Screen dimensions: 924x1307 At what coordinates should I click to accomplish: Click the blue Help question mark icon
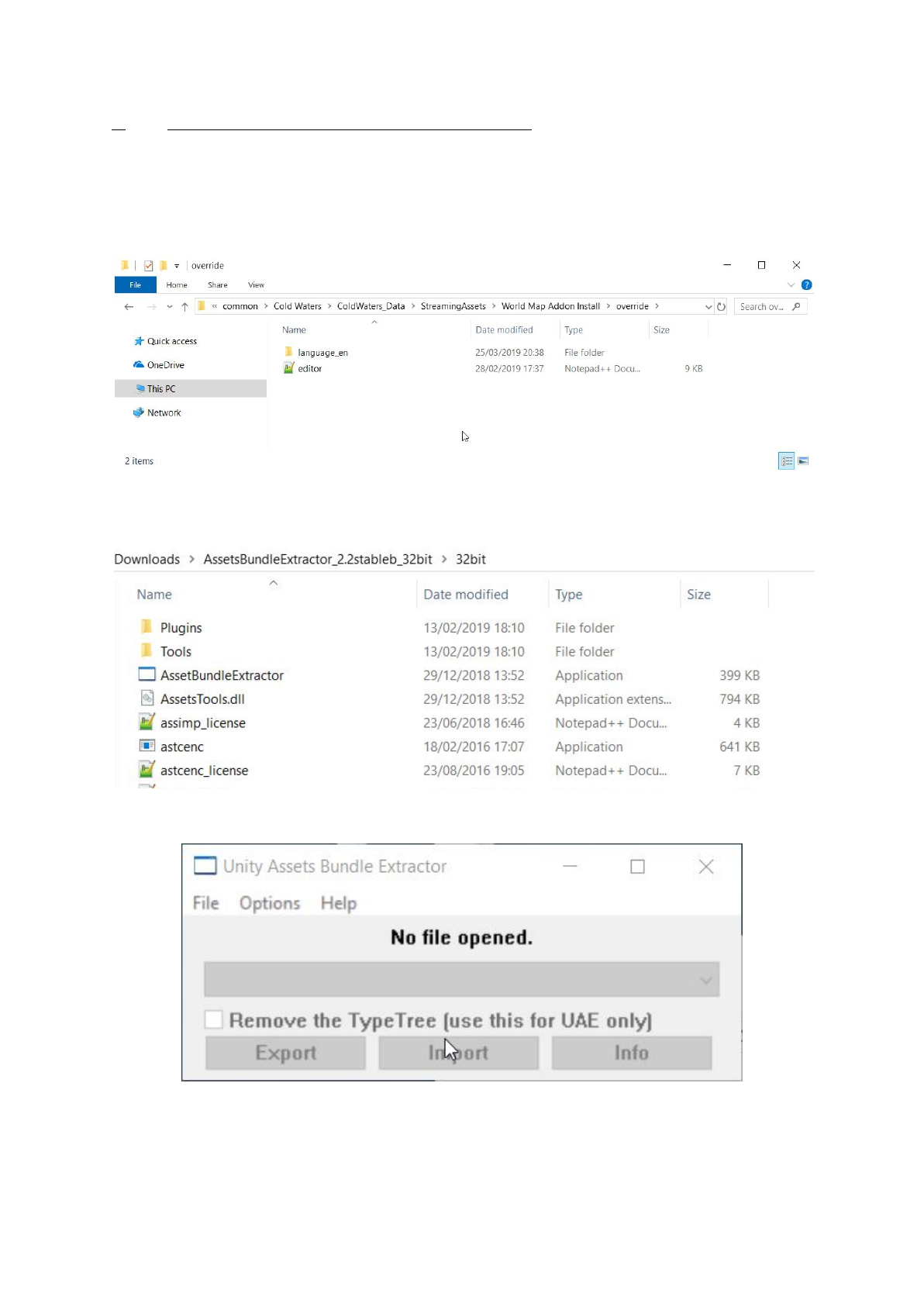click(x=806, y=285)
